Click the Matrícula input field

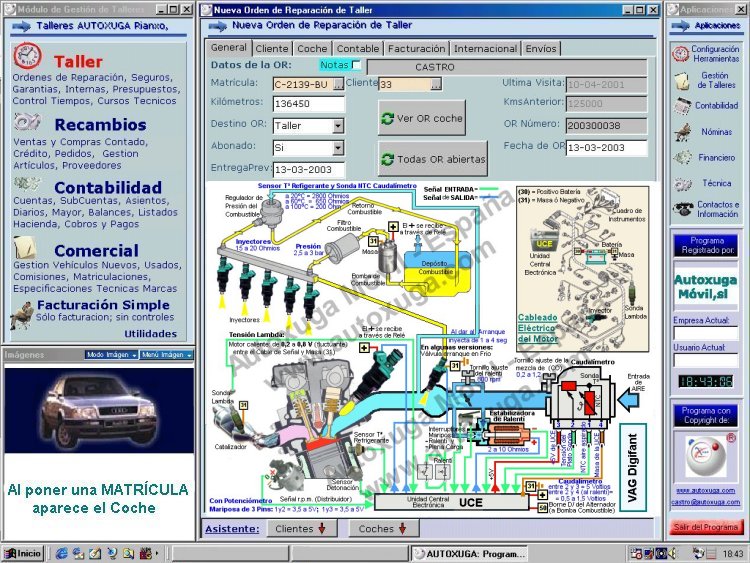coord(303,85)
